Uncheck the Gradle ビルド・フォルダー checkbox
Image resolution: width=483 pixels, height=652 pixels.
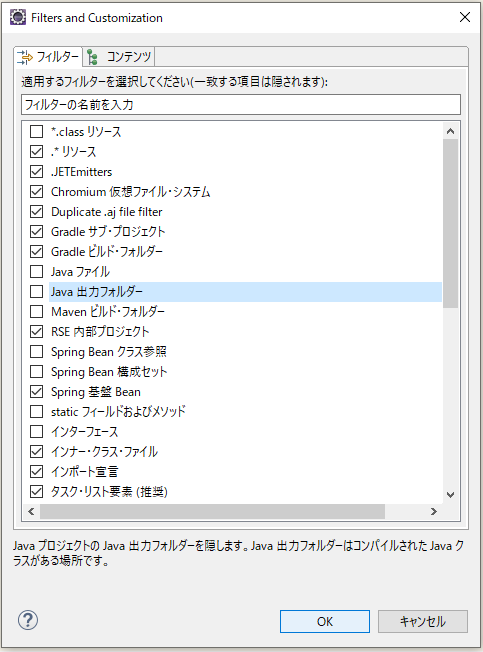point(37,252)
